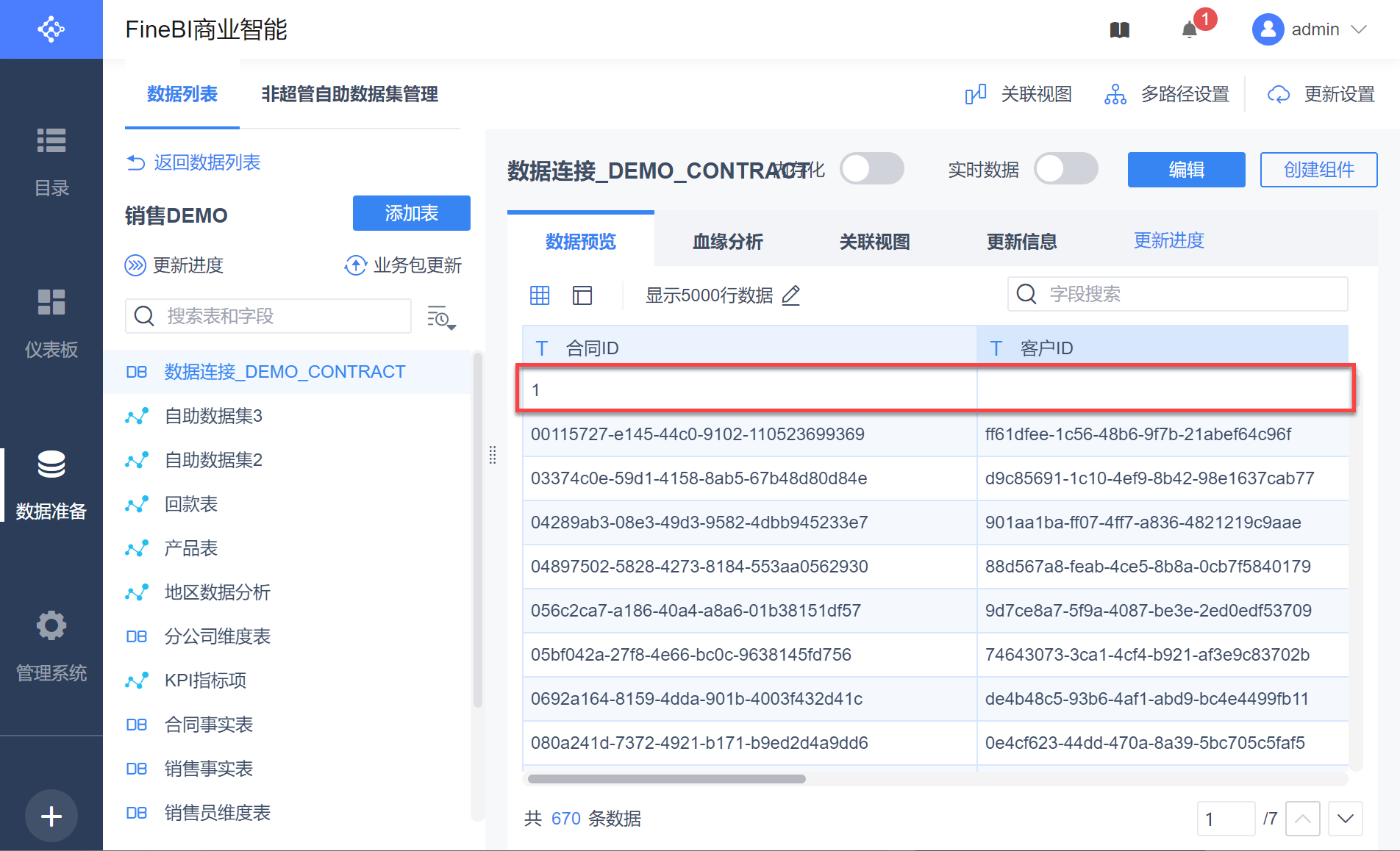The width and height of the screenshot is (1400, 851).
Task: Click the 更新进度 circular arrows icon
Action: pos(135,265)
